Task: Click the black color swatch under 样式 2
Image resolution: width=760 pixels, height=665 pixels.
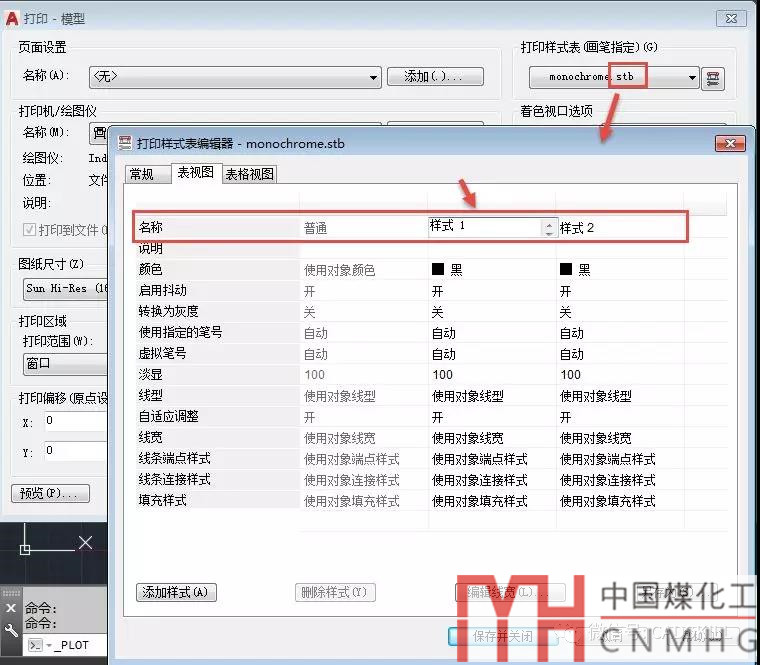Action: click(566, 269)
